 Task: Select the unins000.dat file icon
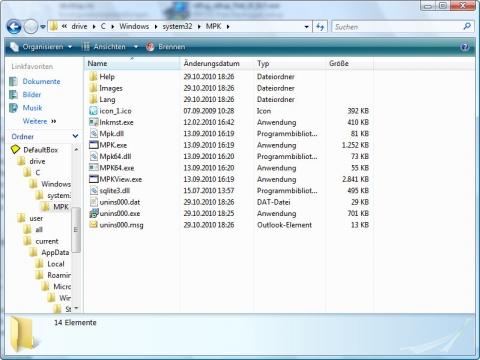(94, 202)
